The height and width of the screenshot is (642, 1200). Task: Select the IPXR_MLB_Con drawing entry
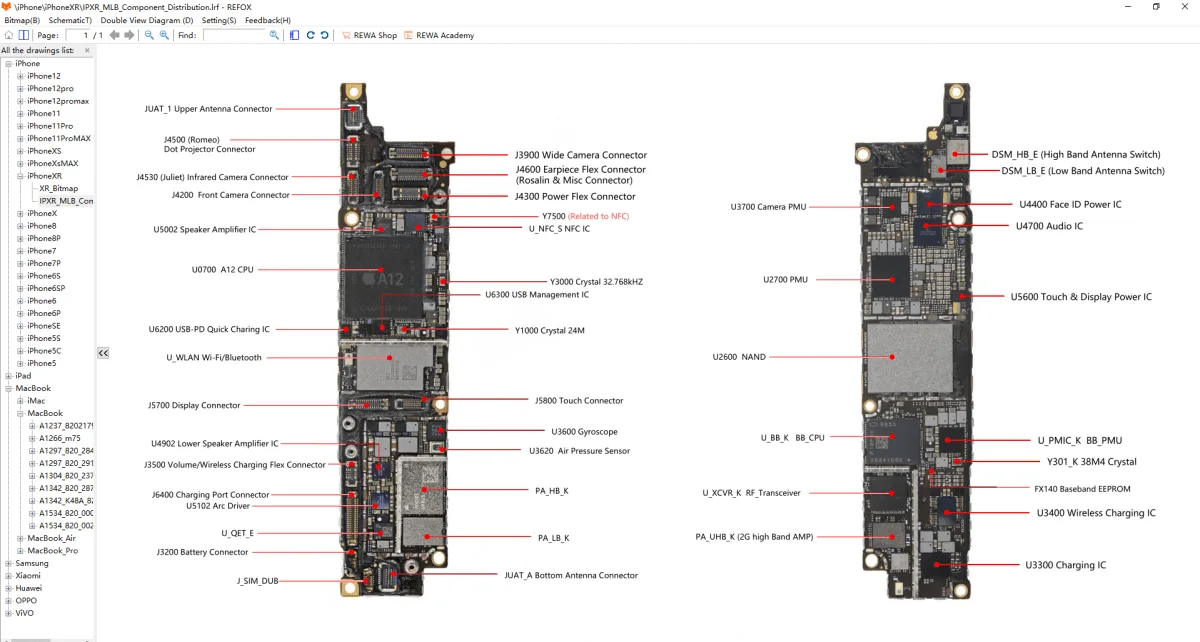66,201
